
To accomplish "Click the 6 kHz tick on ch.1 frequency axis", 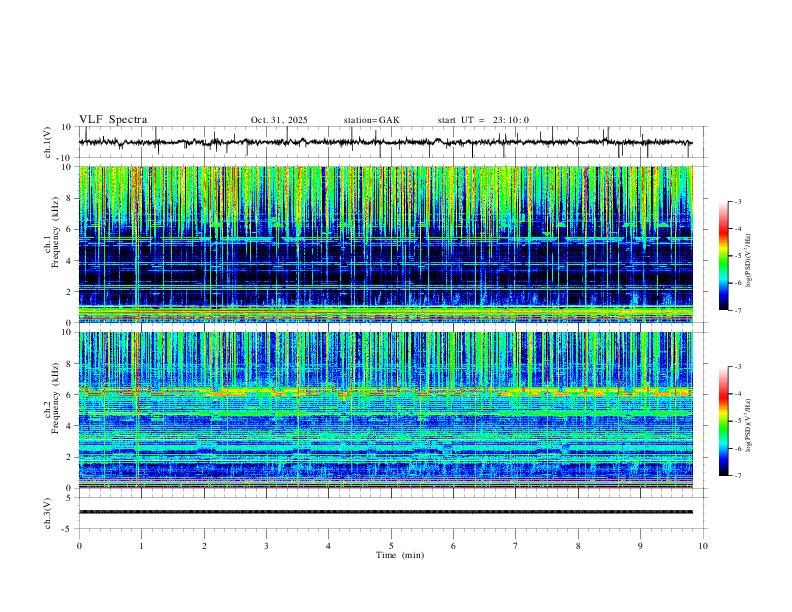I will 69,229.
